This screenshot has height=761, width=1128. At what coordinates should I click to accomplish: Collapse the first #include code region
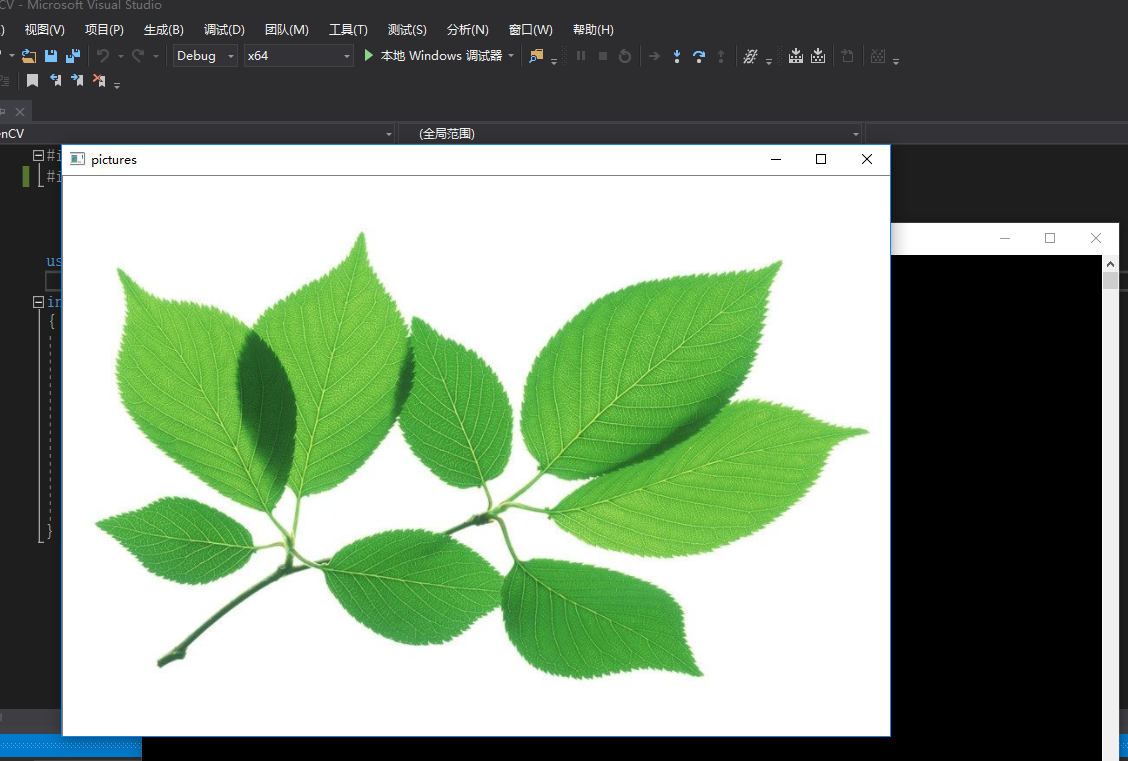pos(38,155)
